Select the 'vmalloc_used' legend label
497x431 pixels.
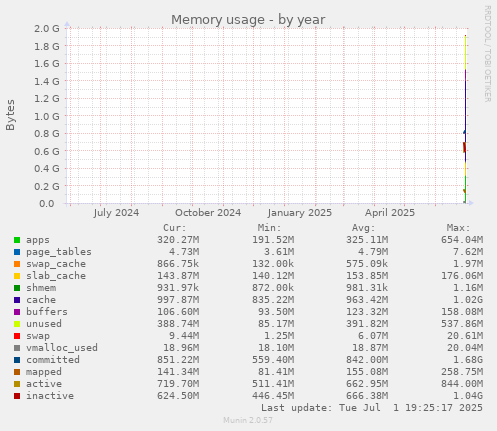coord(62,348)
